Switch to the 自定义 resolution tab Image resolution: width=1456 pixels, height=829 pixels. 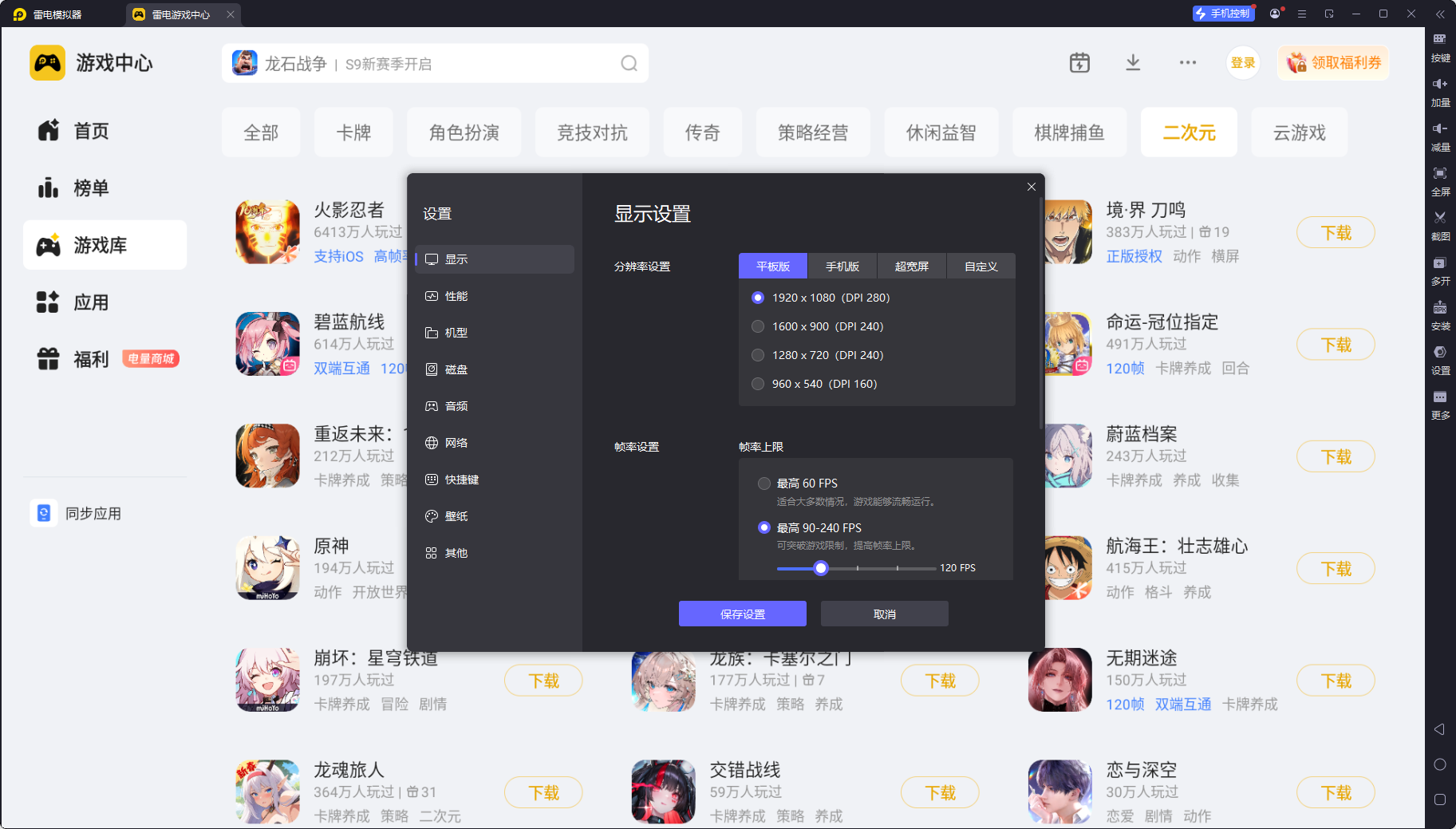point(981,266)
